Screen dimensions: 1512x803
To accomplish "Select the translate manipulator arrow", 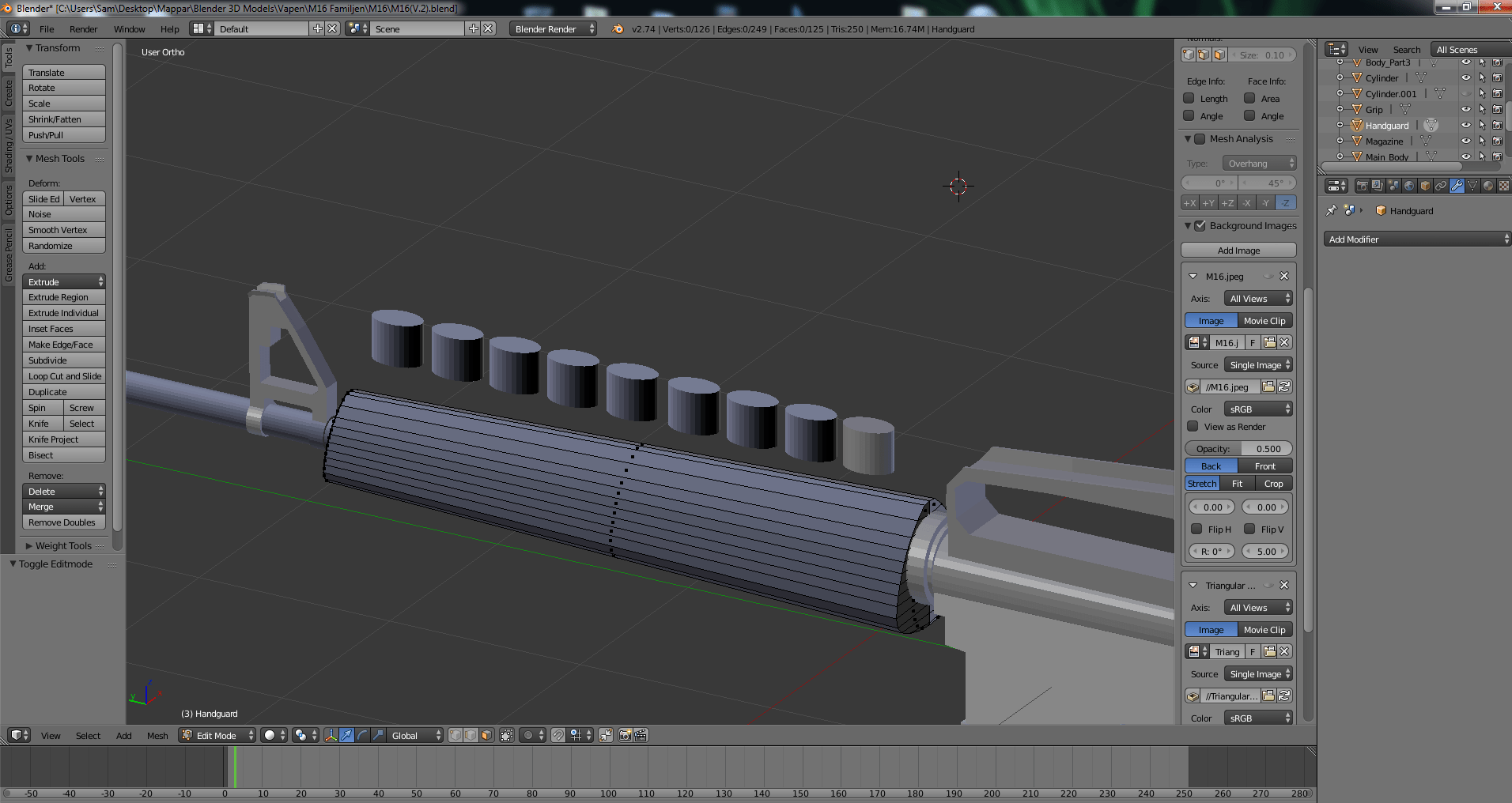I will tap(346, 735).
